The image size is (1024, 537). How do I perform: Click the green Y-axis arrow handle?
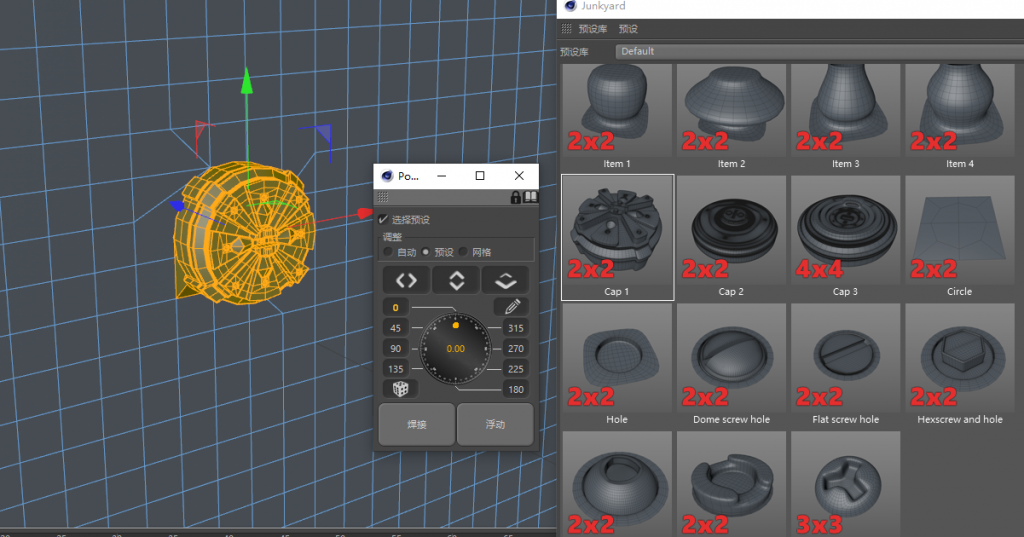tap(247, 82)
